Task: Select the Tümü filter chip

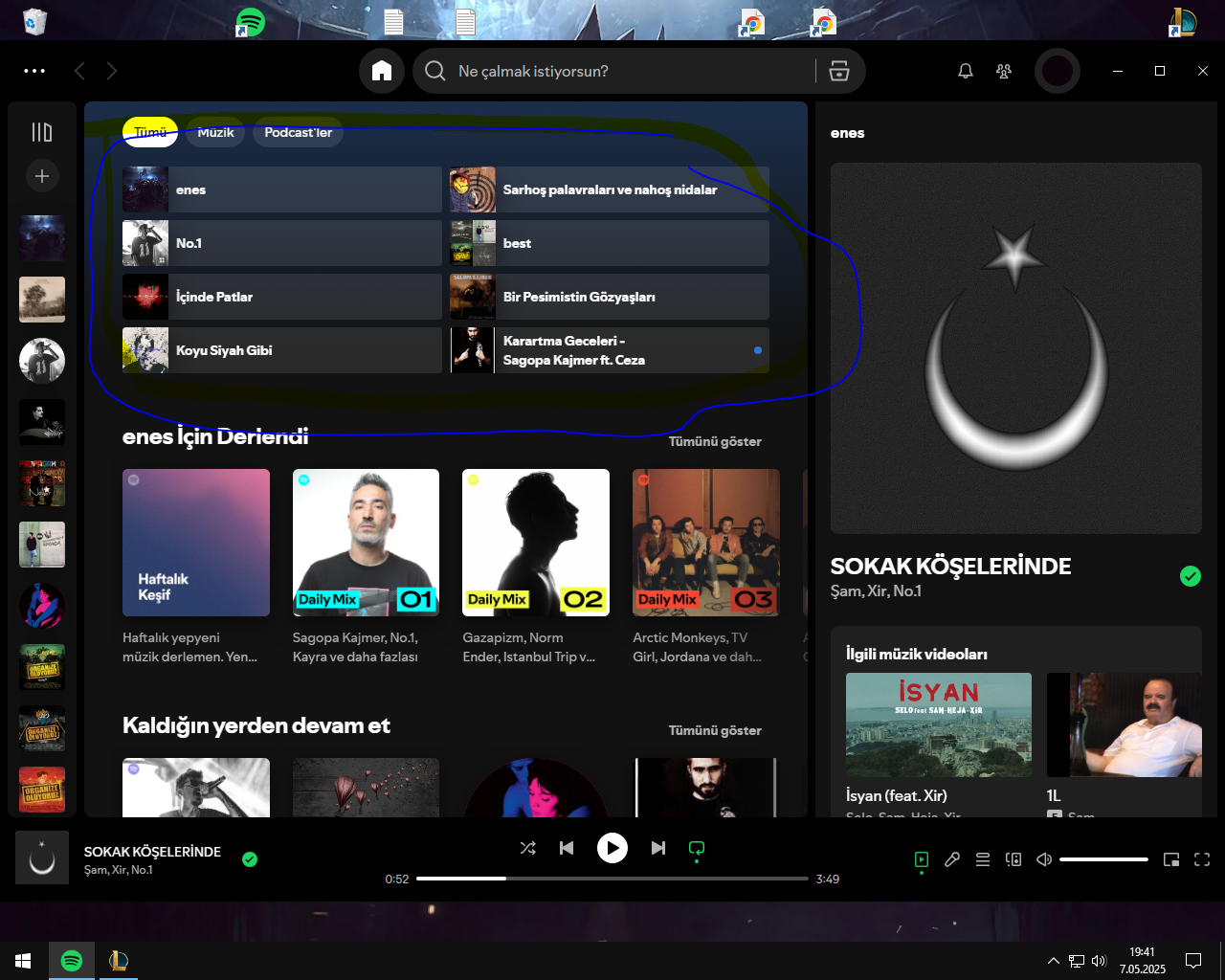Action: [150, 132]
